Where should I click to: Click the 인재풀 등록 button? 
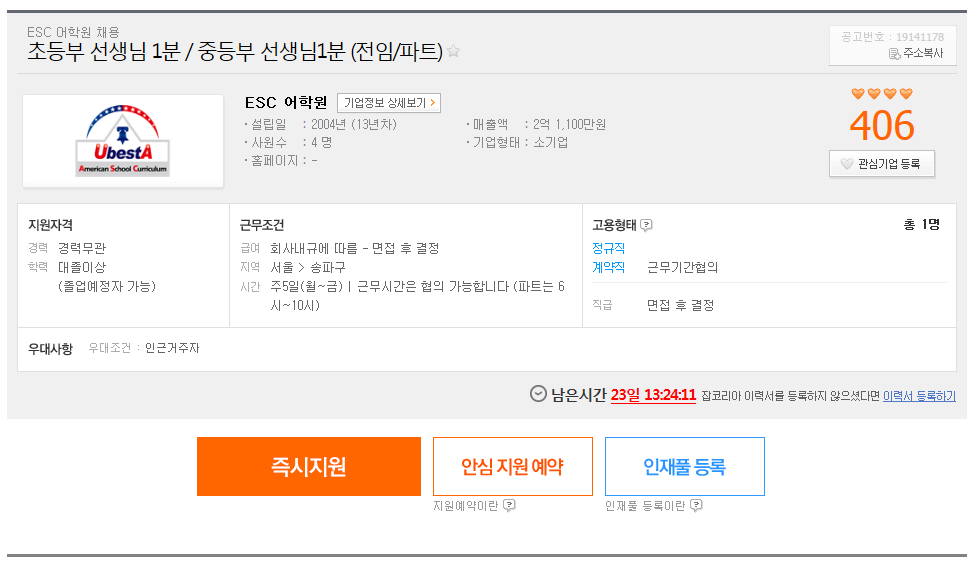pos(684,466)
